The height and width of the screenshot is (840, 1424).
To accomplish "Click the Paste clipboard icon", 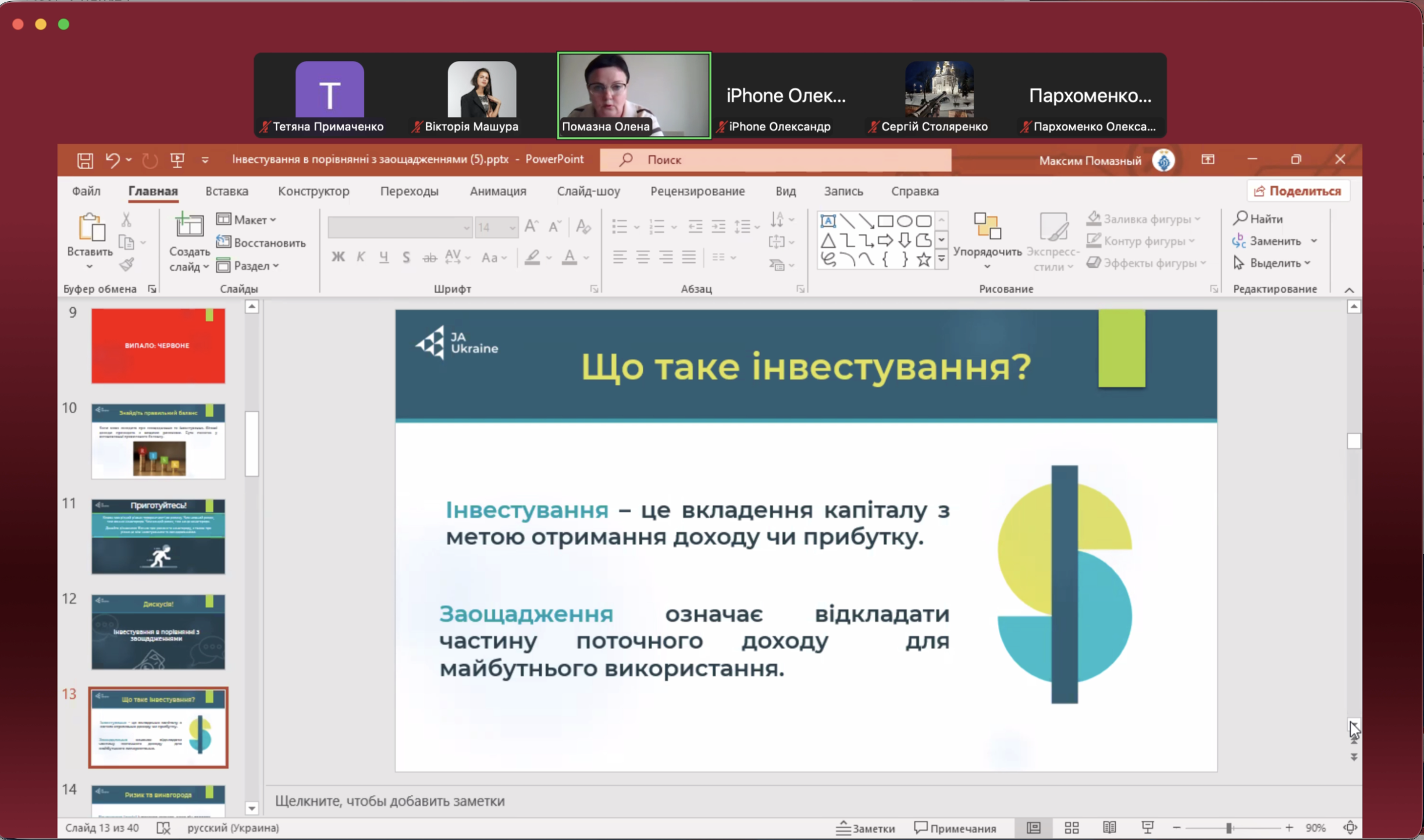I will tap(91, 228).
